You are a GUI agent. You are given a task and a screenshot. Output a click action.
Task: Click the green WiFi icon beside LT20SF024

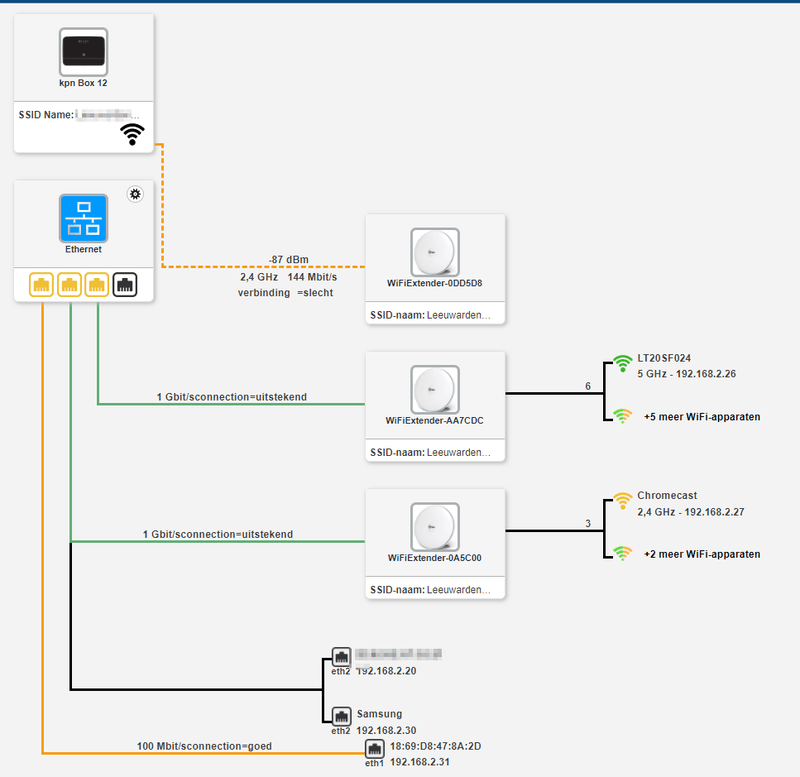click(622, 363)
